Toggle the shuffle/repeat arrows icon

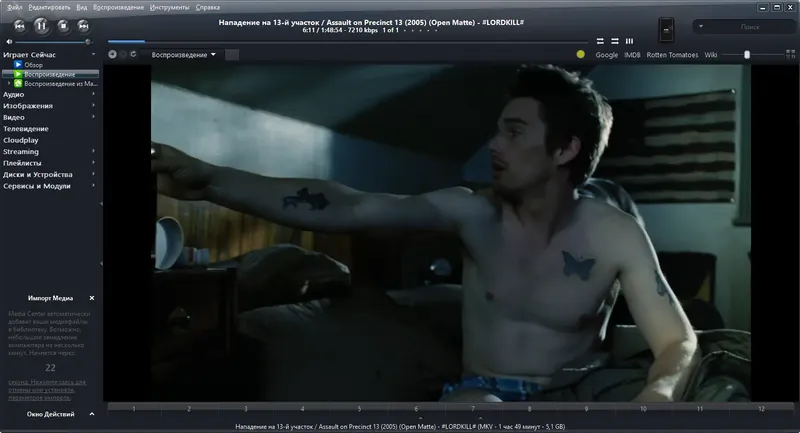click(600, 41)
